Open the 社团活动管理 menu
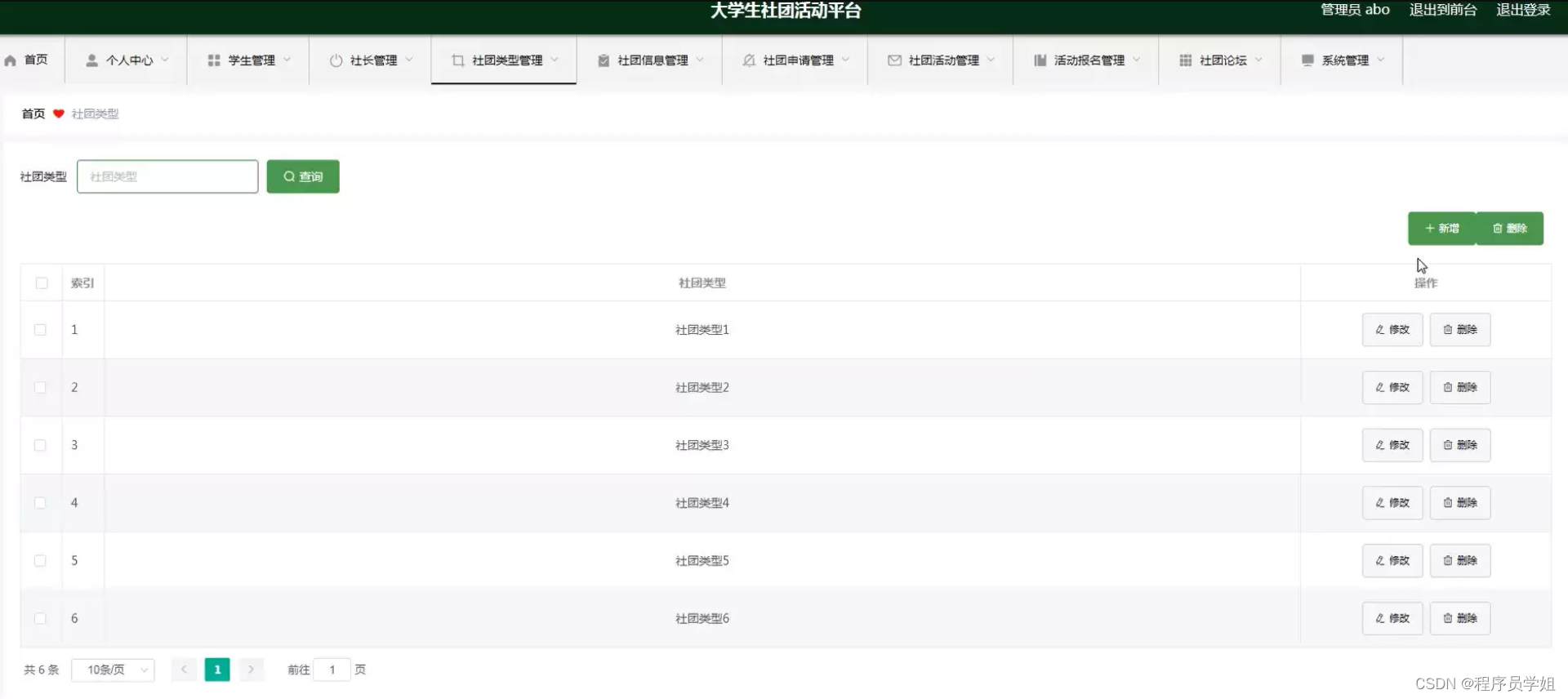The width and height of the screenshot is (1568, 699). [940, 60]
